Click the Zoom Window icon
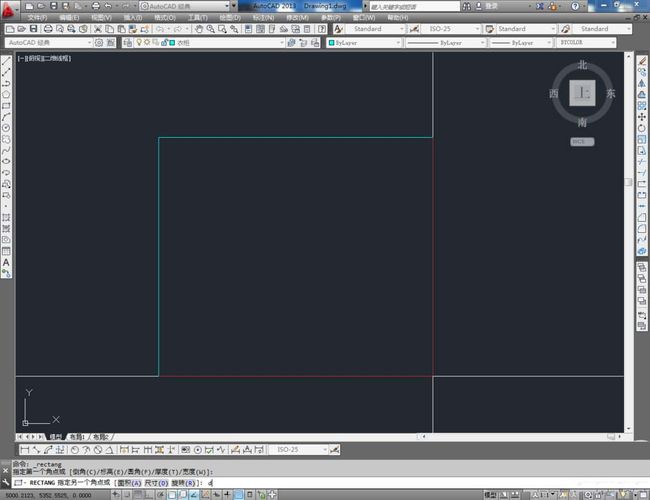This screenshot has width=650, height=500. coord(222,29)
